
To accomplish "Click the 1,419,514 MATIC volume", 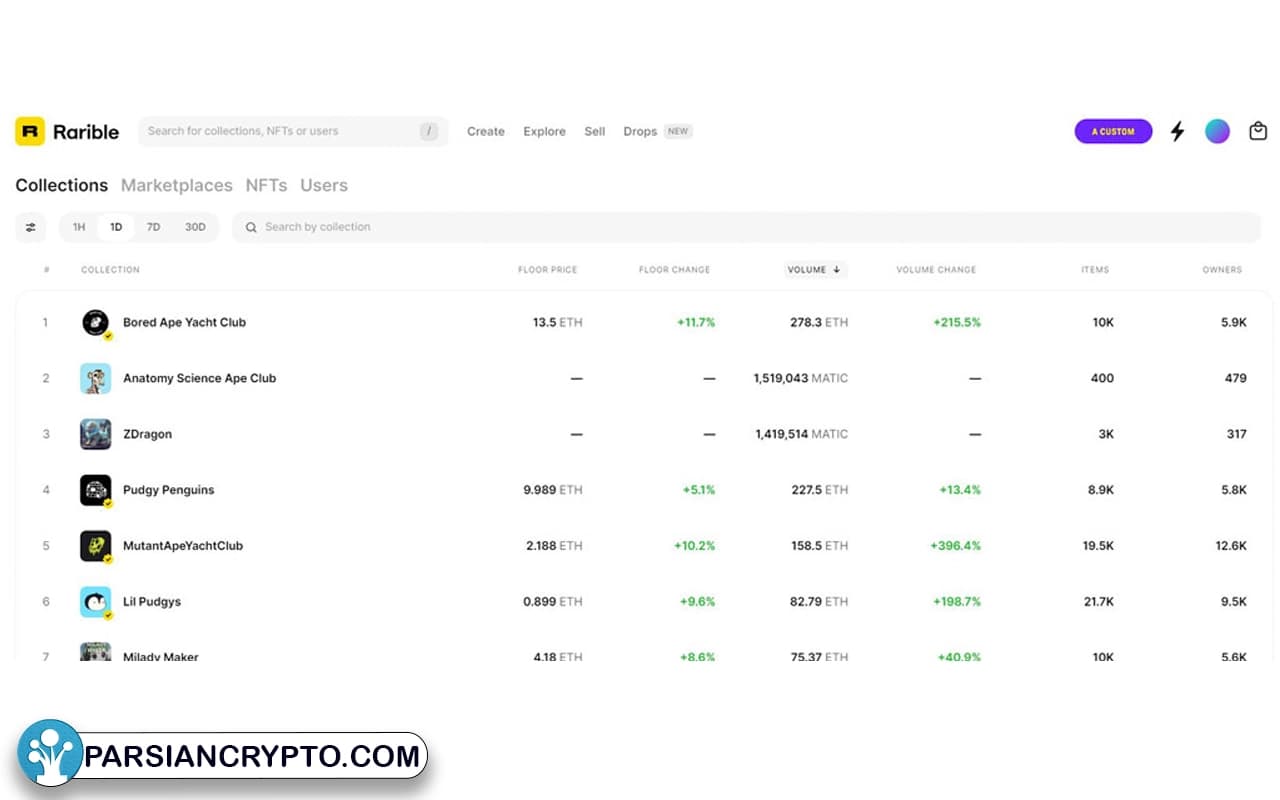I will [801, 434].
